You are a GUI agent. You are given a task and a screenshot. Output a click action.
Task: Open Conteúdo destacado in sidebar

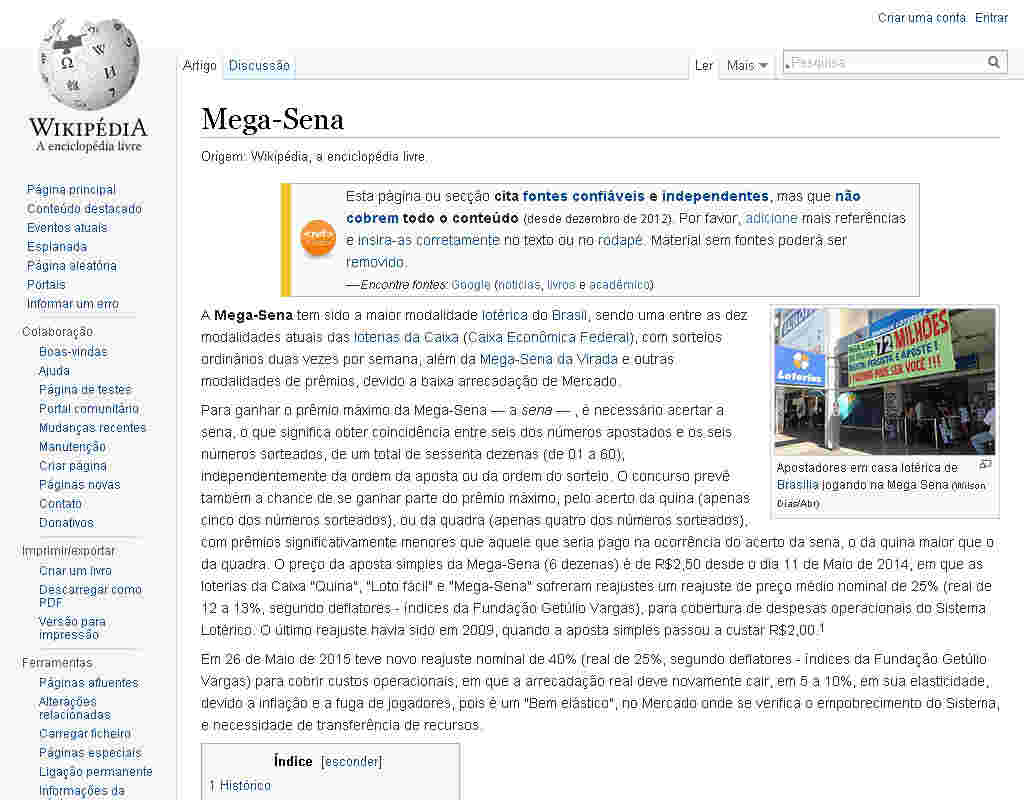coord(84,209)
